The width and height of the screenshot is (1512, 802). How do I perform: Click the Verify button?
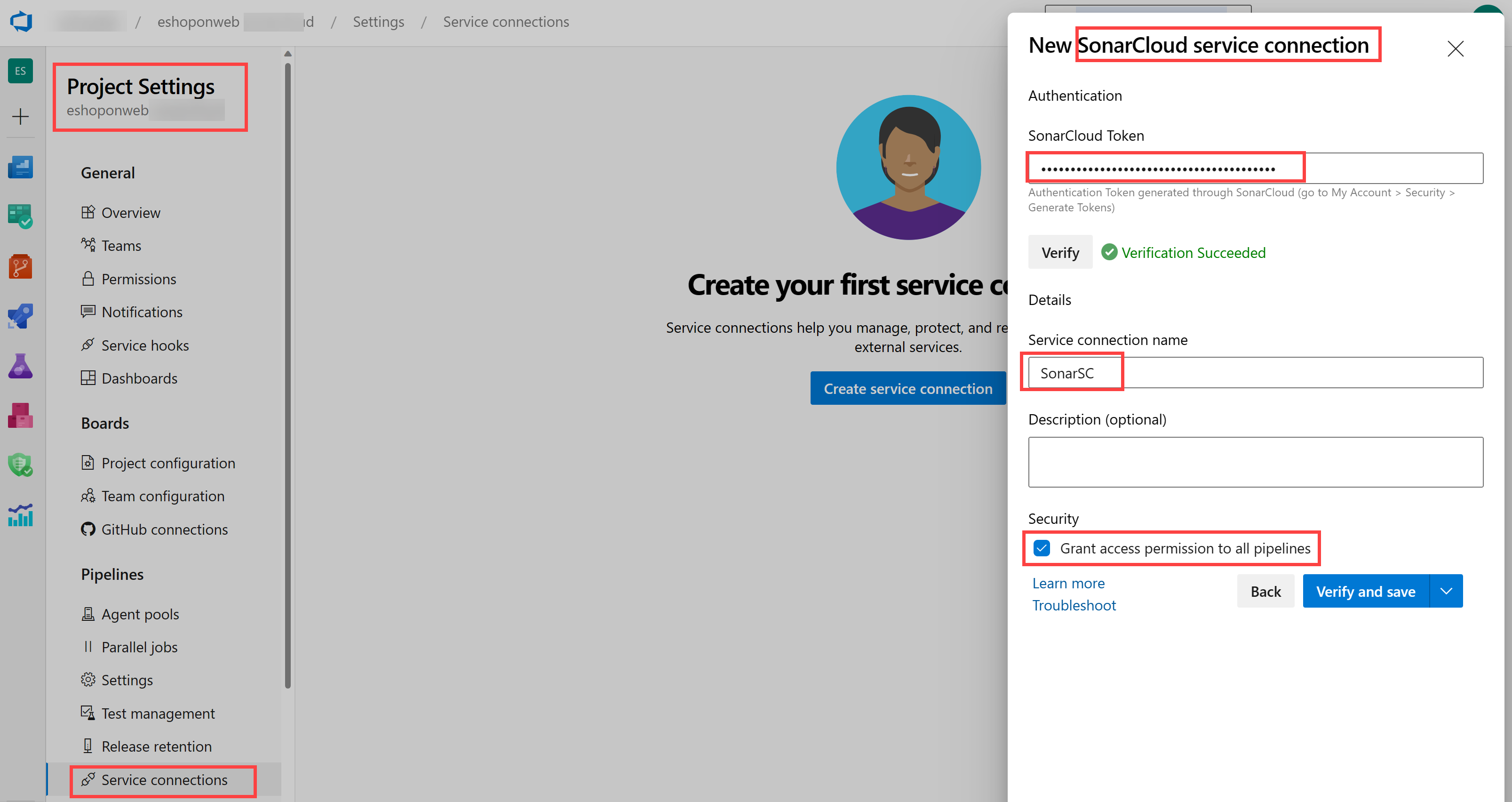(1060, 252)
